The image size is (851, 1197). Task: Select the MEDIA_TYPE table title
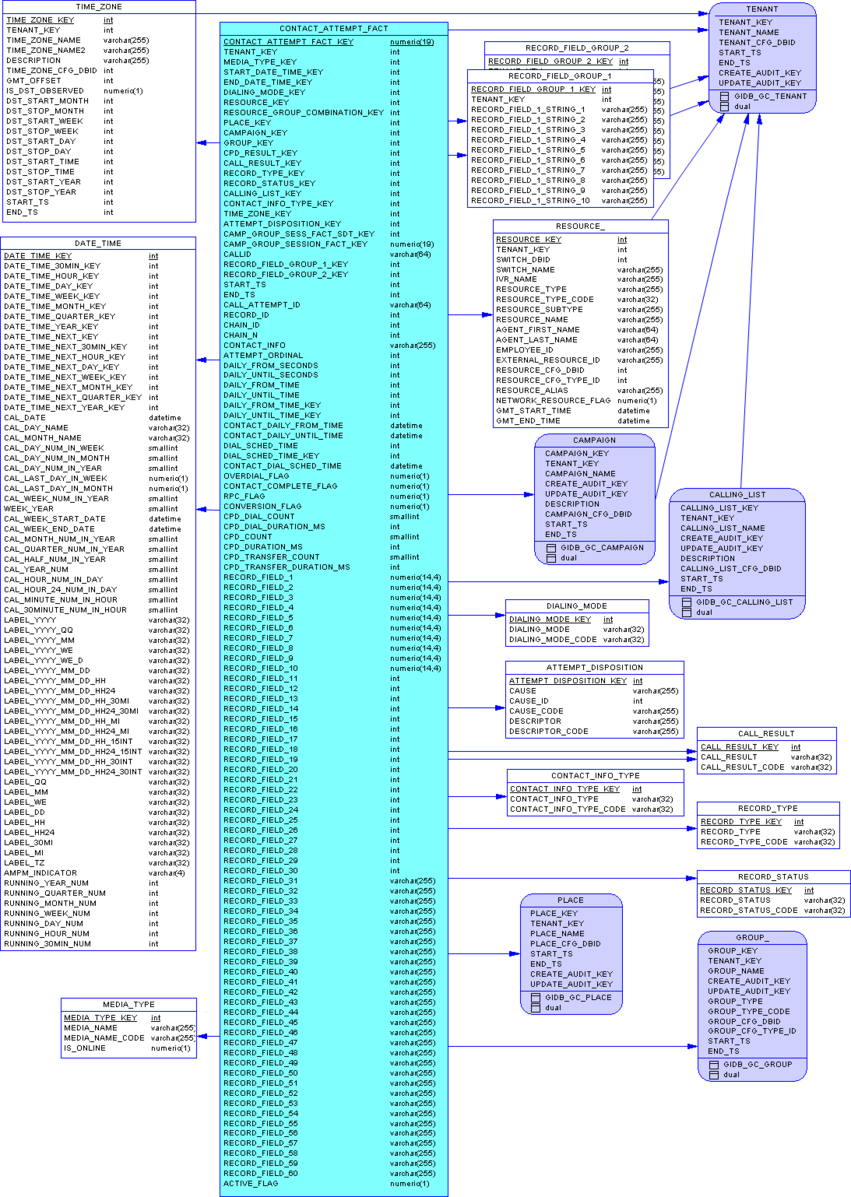[x=128, y=1005]
